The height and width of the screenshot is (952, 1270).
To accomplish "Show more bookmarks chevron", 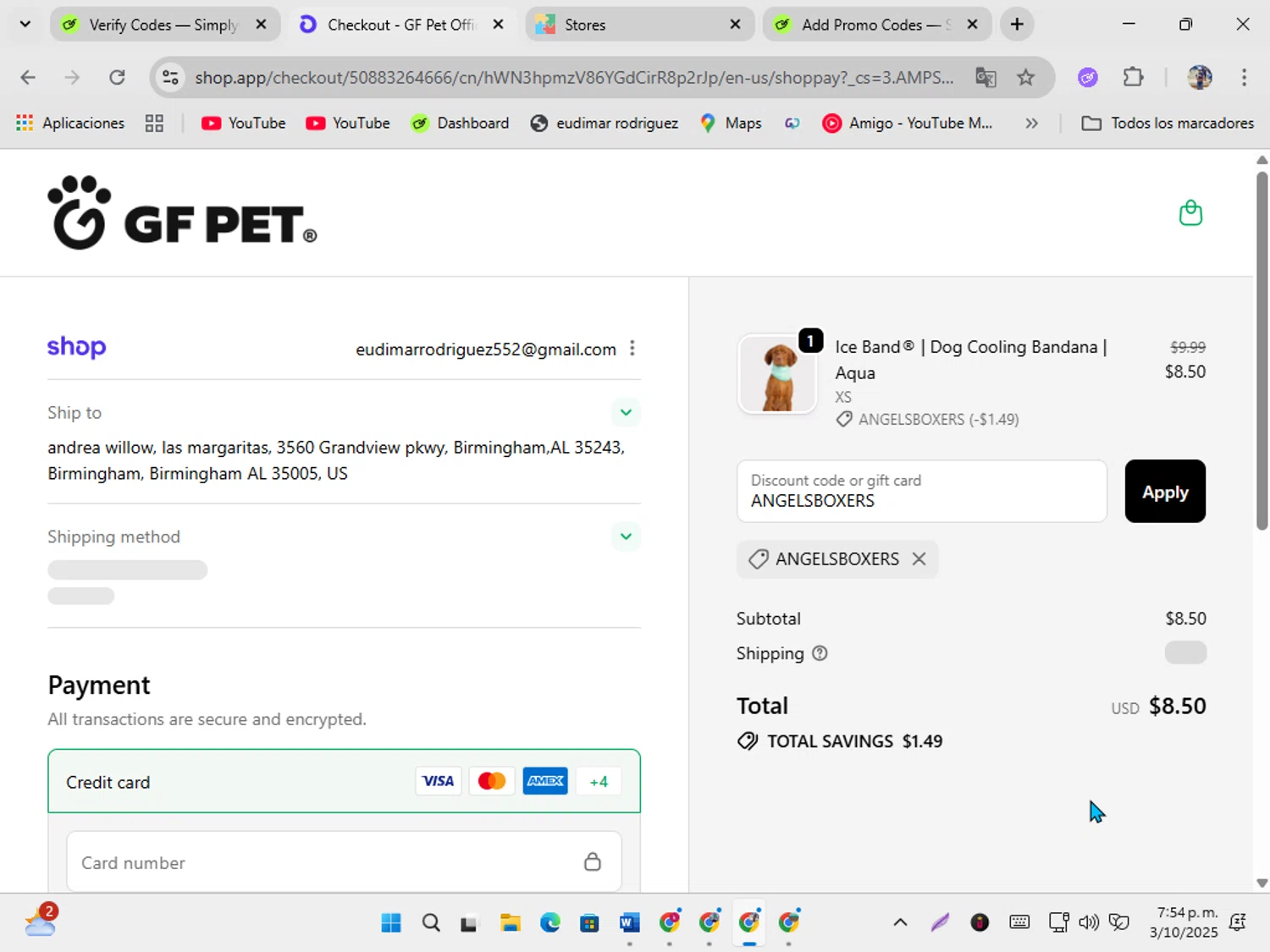I will click(1031, 124).
